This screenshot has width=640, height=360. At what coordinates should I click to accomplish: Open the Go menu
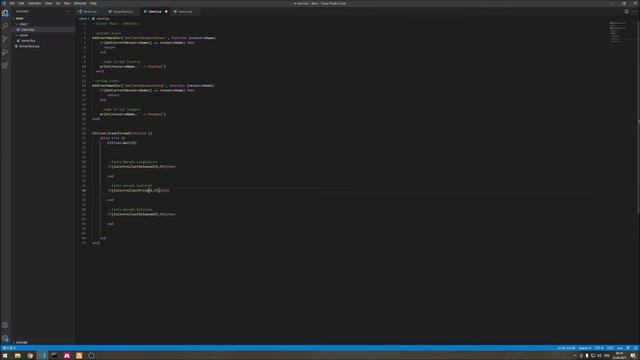(58, 3)
